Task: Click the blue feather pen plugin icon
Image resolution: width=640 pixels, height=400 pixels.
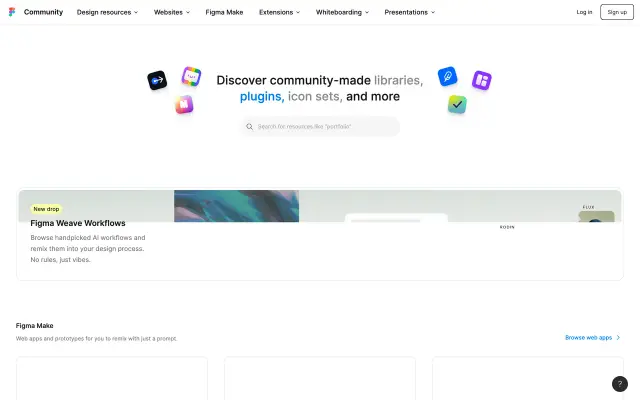Action: 447,76
